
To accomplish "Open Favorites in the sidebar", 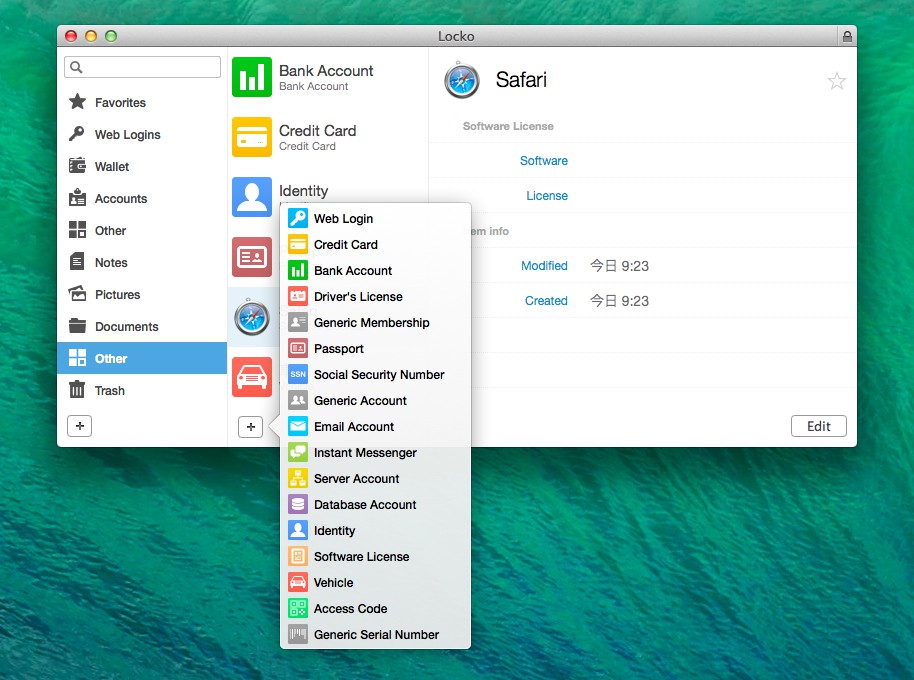I will [142, 102].
